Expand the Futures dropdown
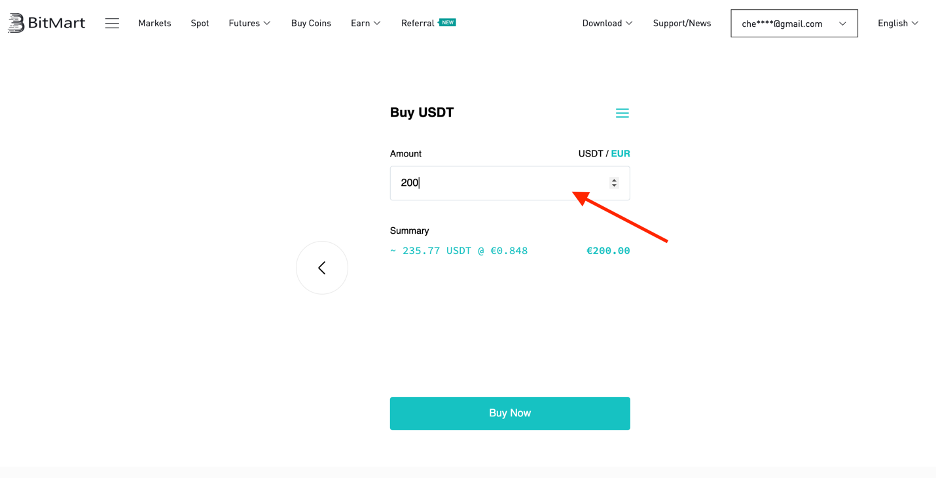 click(x=249, y=23)
